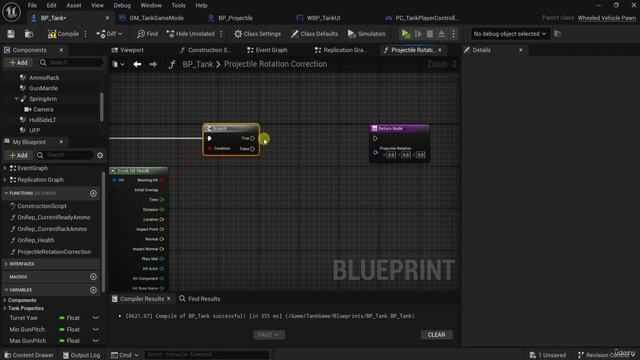
Task: Click the My Blueprint search field
Action: pos(64,155)
